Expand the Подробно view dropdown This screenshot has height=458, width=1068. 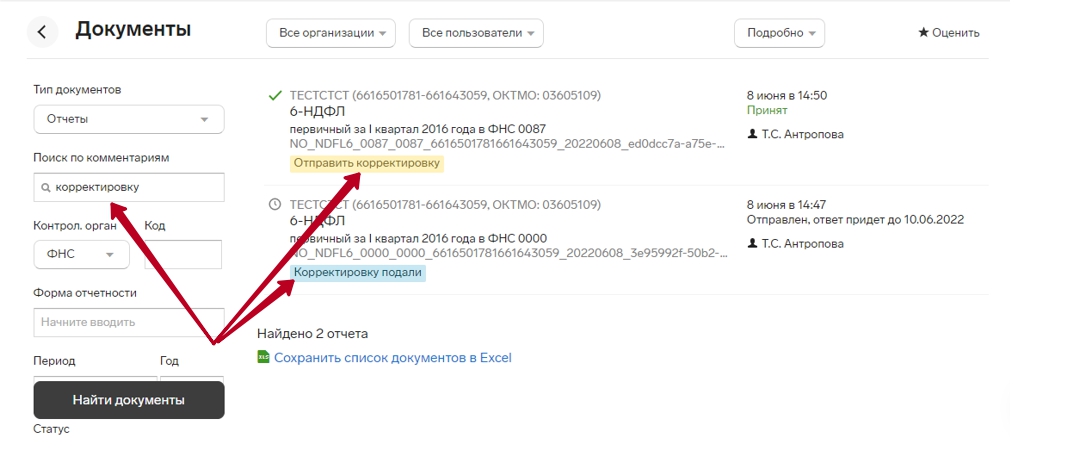pyautogui.click(x=779, y=33)
